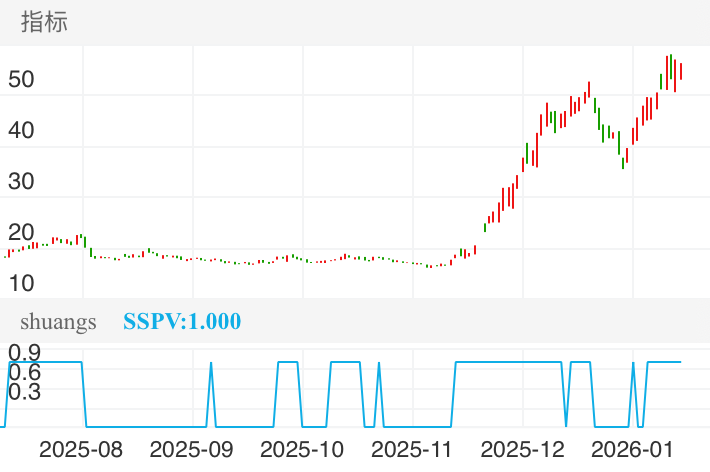Click the 指标 header label
Screen dimensions: 710x472
point(44,23)
